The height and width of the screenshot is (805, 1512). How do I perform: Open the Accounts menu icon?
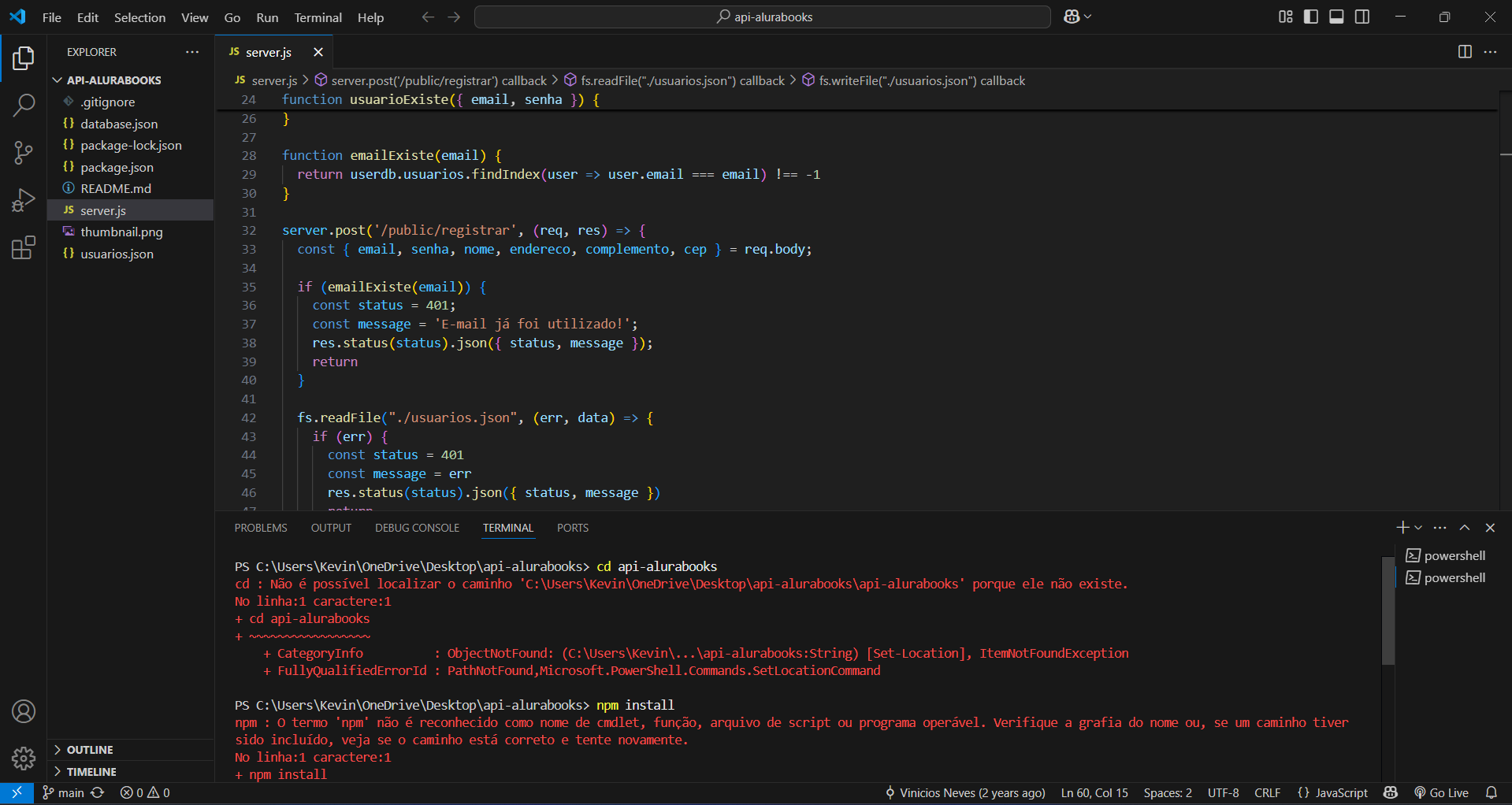click(x=24, y=711)
